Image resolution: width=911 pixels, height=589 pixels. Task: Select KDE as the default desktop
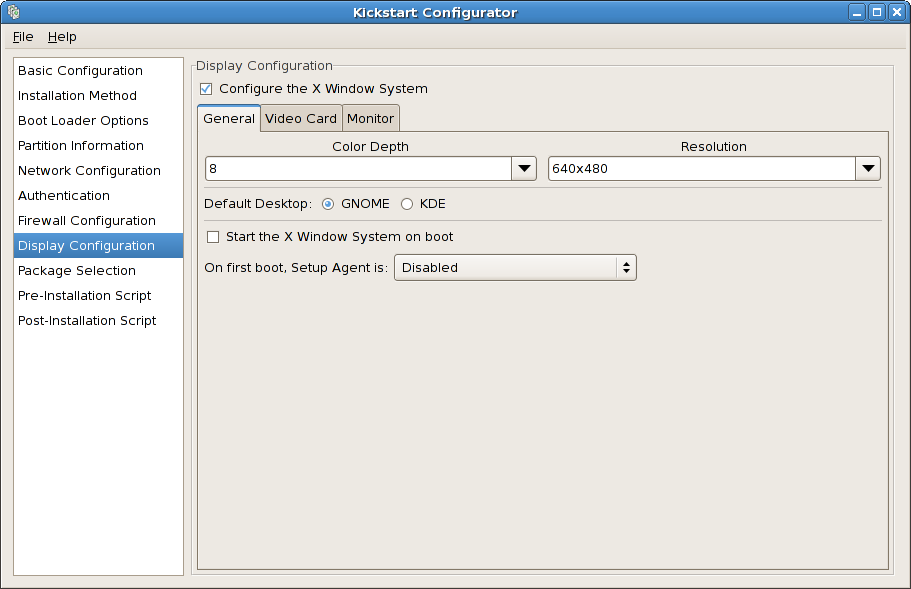(407, 203)
